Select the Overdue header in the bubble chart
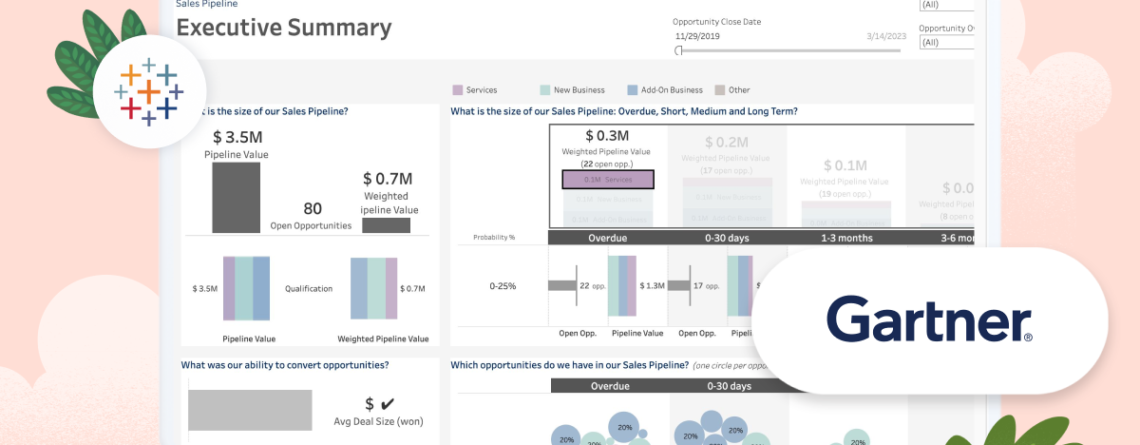1140x445 pixels. 610,386
